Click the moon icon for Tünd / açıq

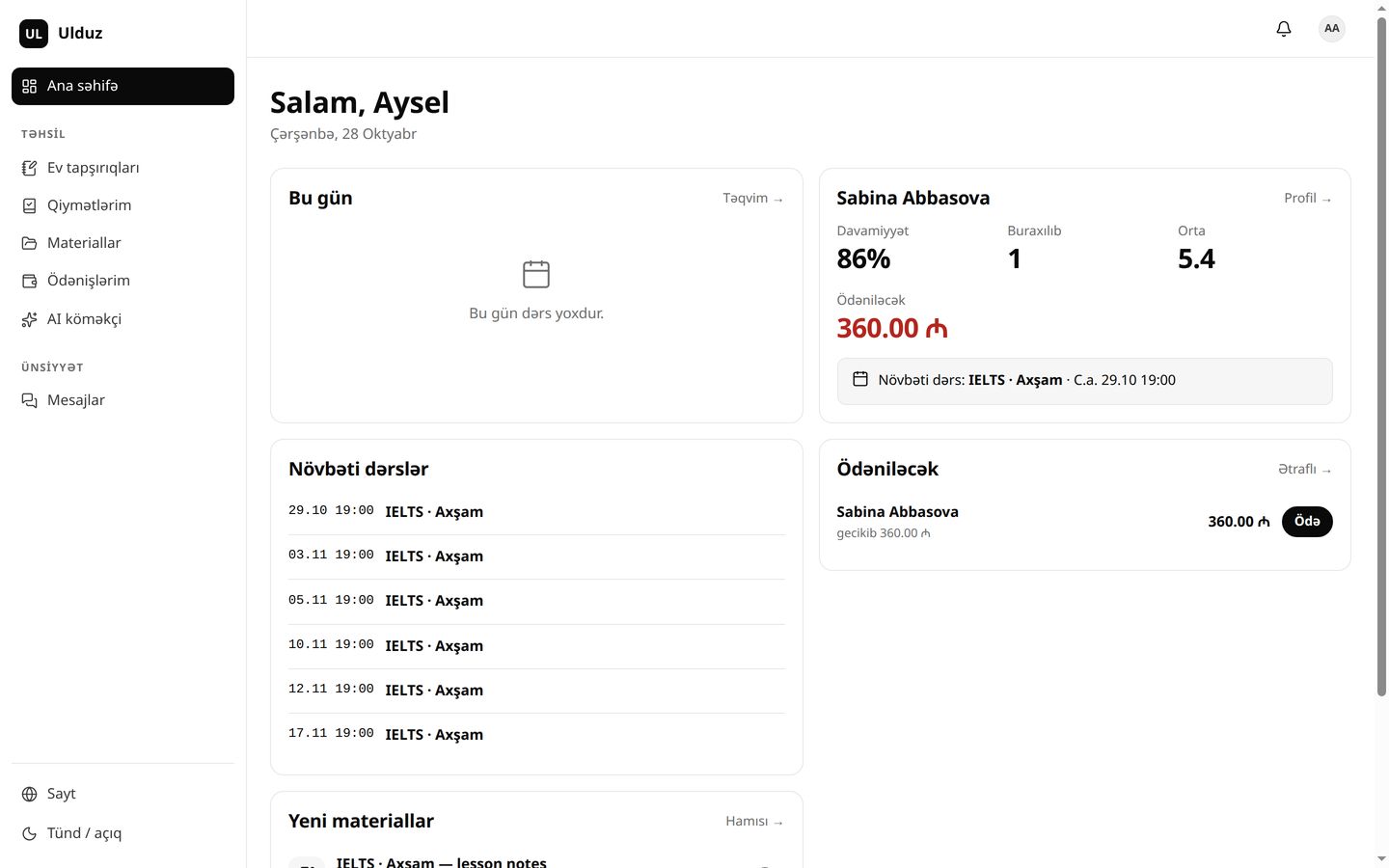pyautogui.click(x=30, y=833)
